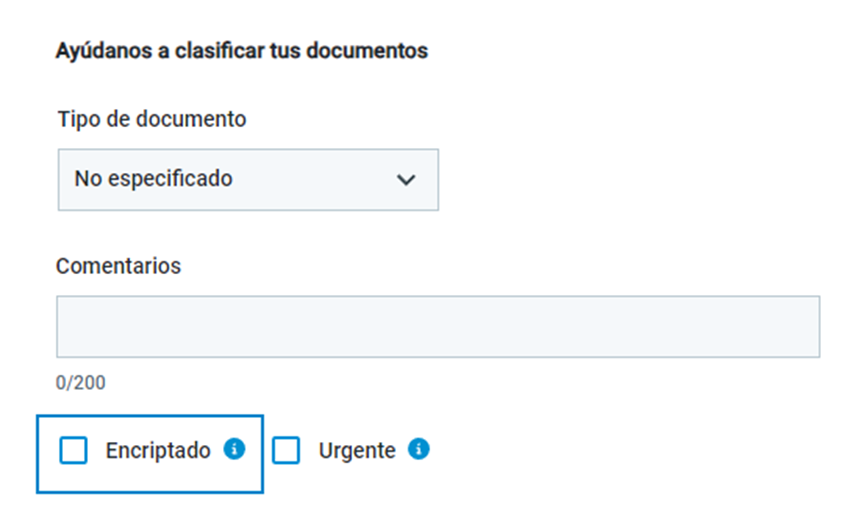Open the info icon next to Urgente
This screenshot has height=530, width=847.
419,449
